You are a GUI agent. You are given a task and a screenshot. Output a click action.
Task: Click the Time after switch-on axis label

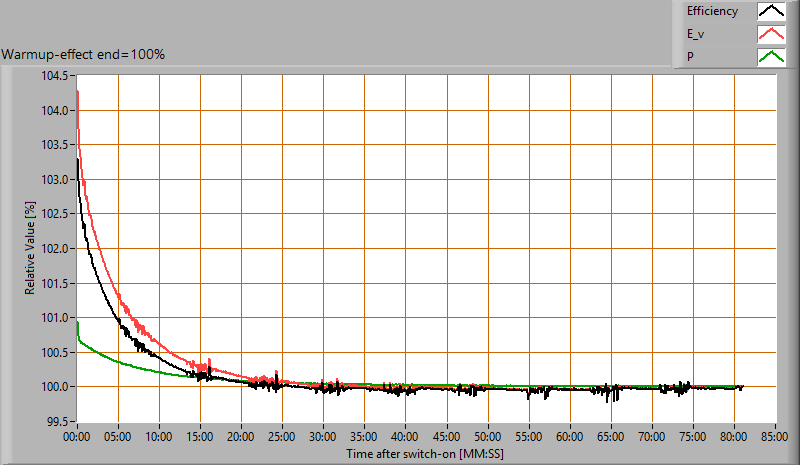pyautogui.click(x=426, y=453)
